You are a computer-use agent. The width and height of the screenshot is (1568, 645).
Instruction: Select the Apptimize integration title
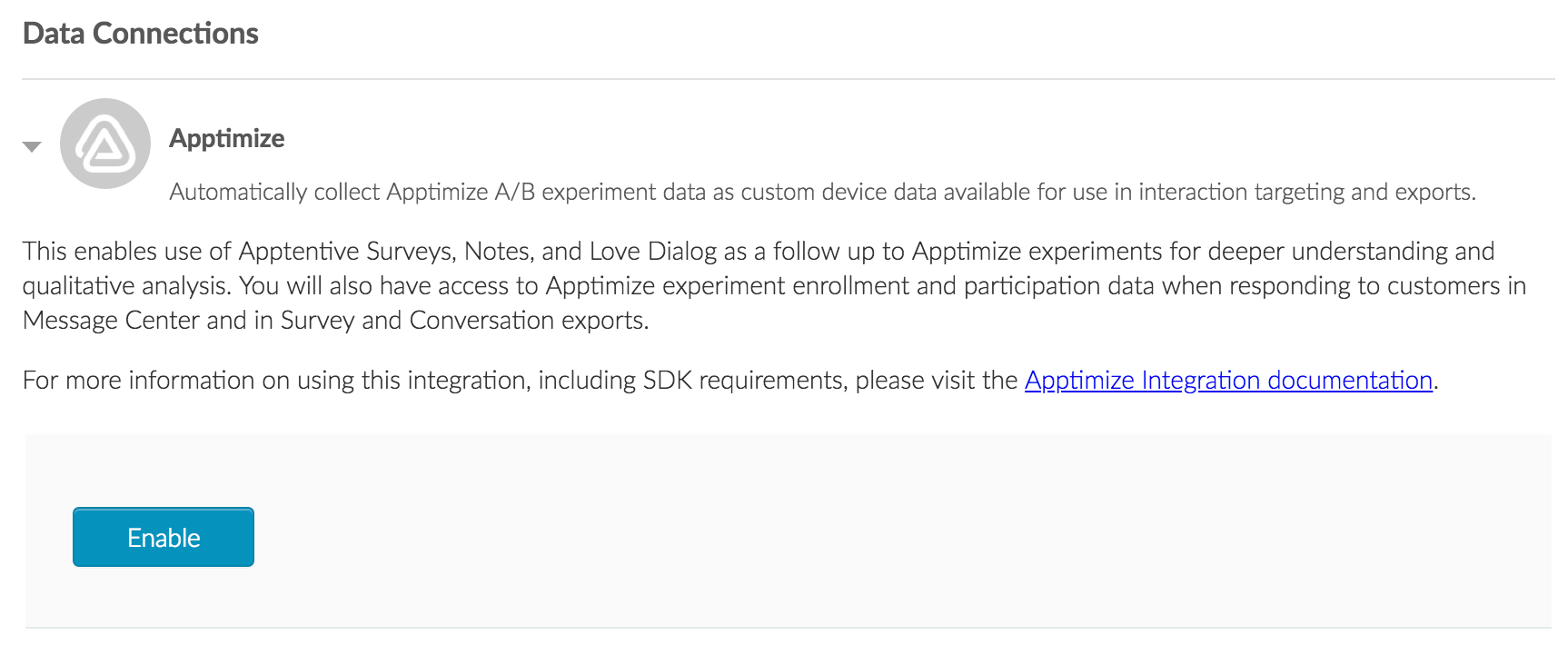[x=226, y=138]
